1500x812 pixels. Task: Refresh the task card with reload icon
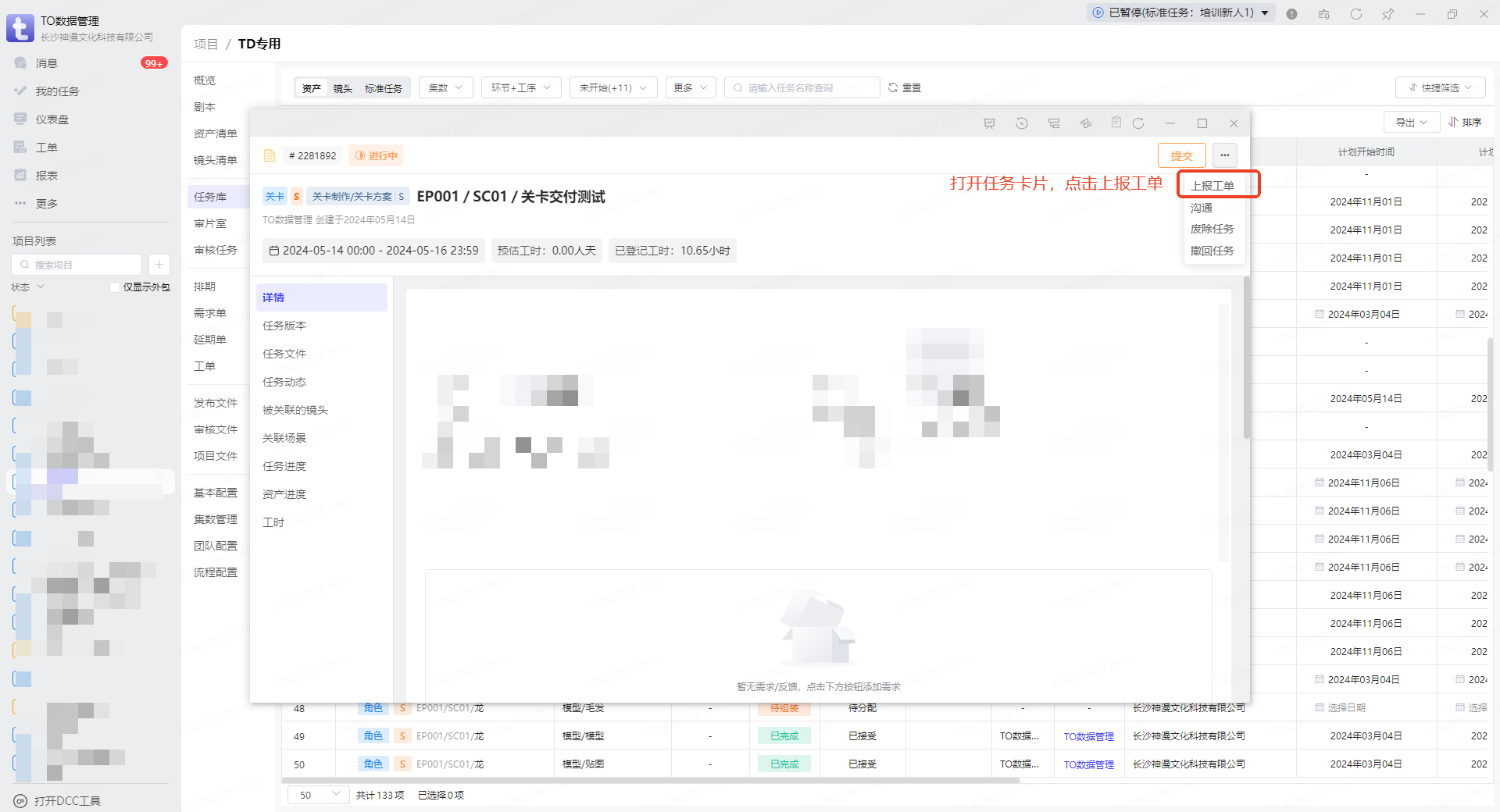pyautogui.click(x=1138, y=123)
